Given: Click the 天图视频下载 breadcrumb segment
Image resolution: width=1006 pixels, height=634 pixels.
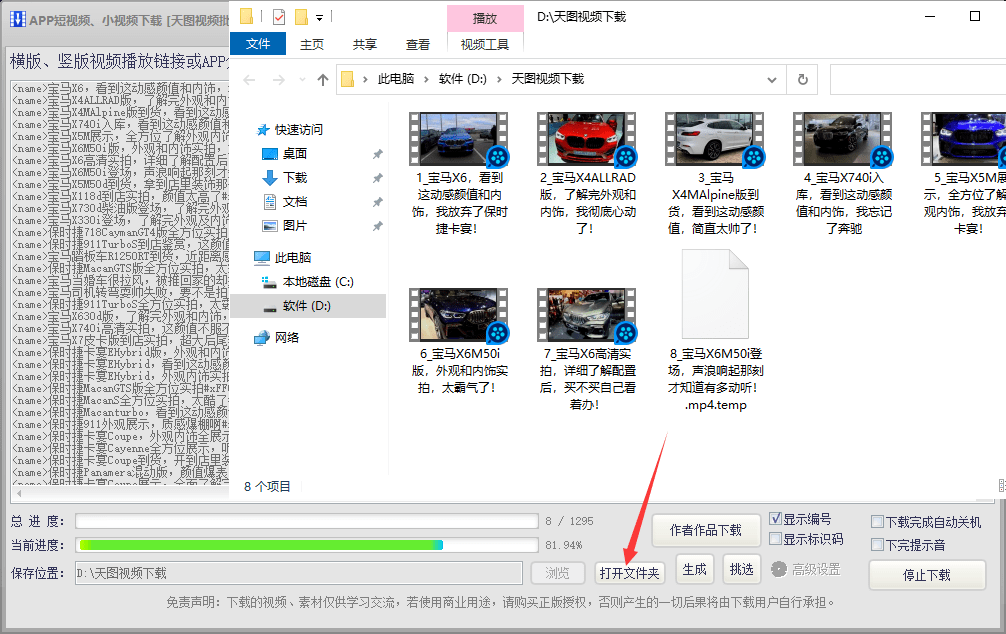Looking at the screenshot, I should coord(547,79).
